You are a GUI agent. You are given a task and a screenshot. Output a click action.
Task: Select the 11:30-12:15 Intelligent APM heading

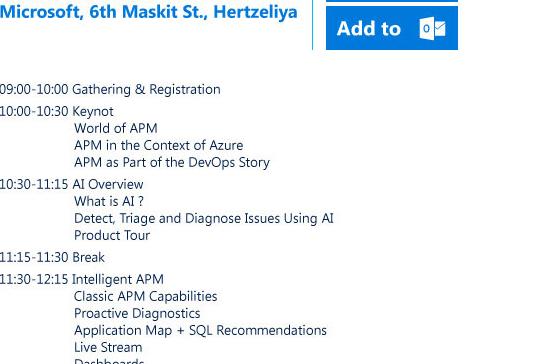pos(81,279)
